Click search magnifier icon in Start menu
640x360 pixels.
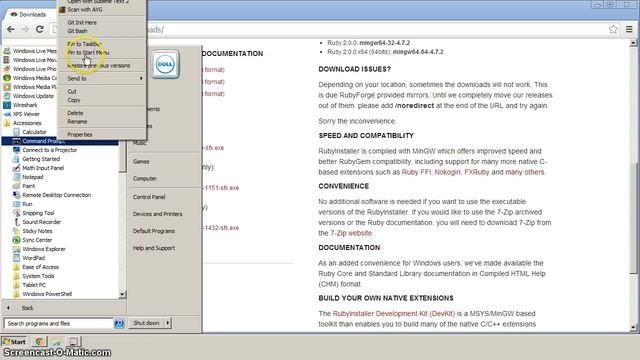pos(119,323)
